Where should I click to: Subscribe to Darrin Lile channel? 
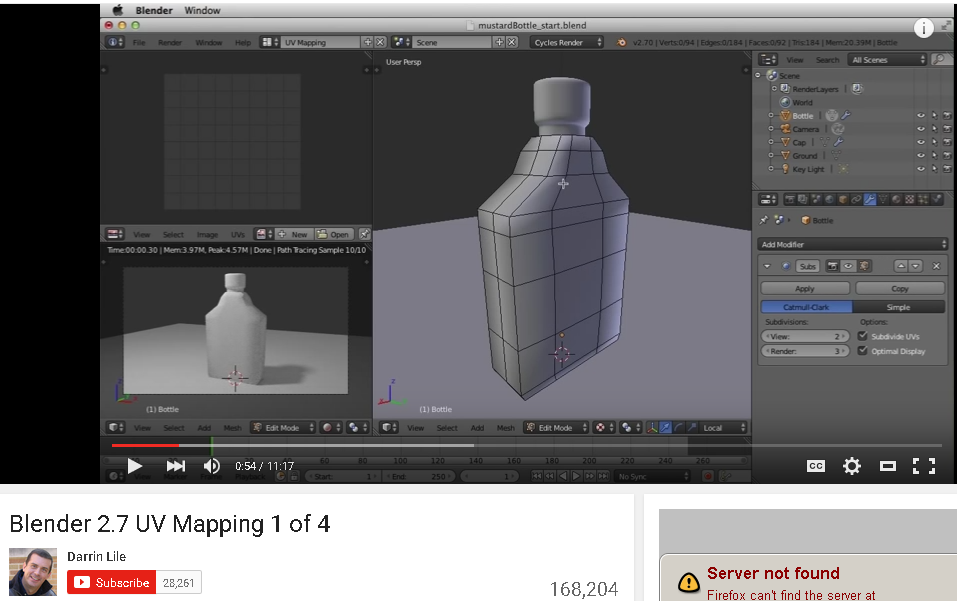point(112,583)
